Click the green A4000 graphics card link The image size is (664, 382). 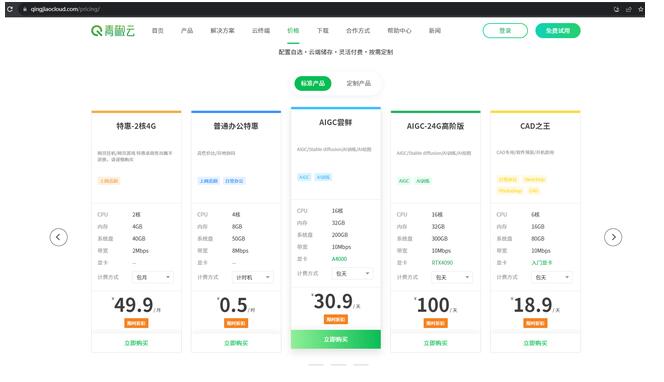(x=339, y=259)
